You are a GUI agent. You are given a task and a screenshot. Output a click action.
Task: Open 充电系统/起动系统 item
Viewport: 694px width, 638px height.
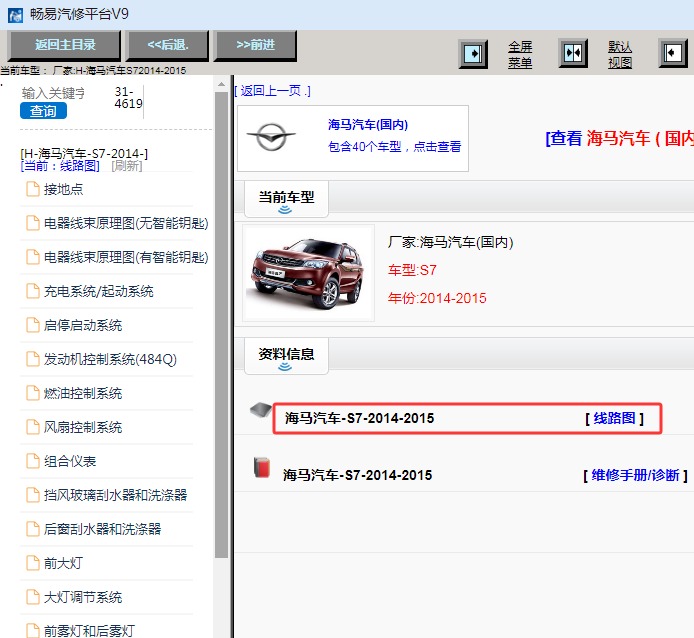click(98, 291)
